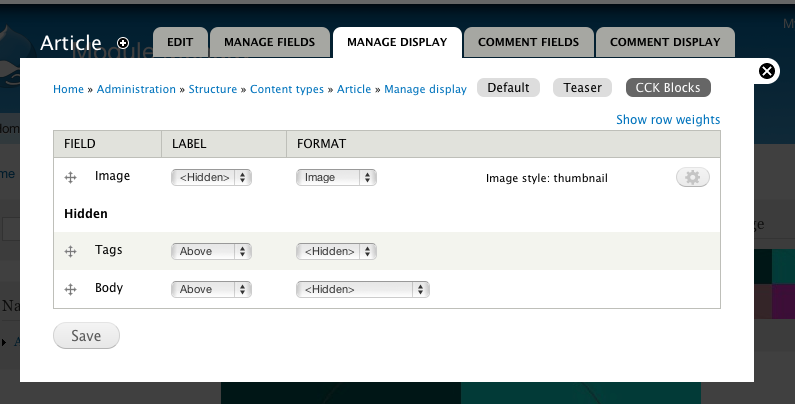
Task: Open the Comment Fields tab
Action: (528, 42)
